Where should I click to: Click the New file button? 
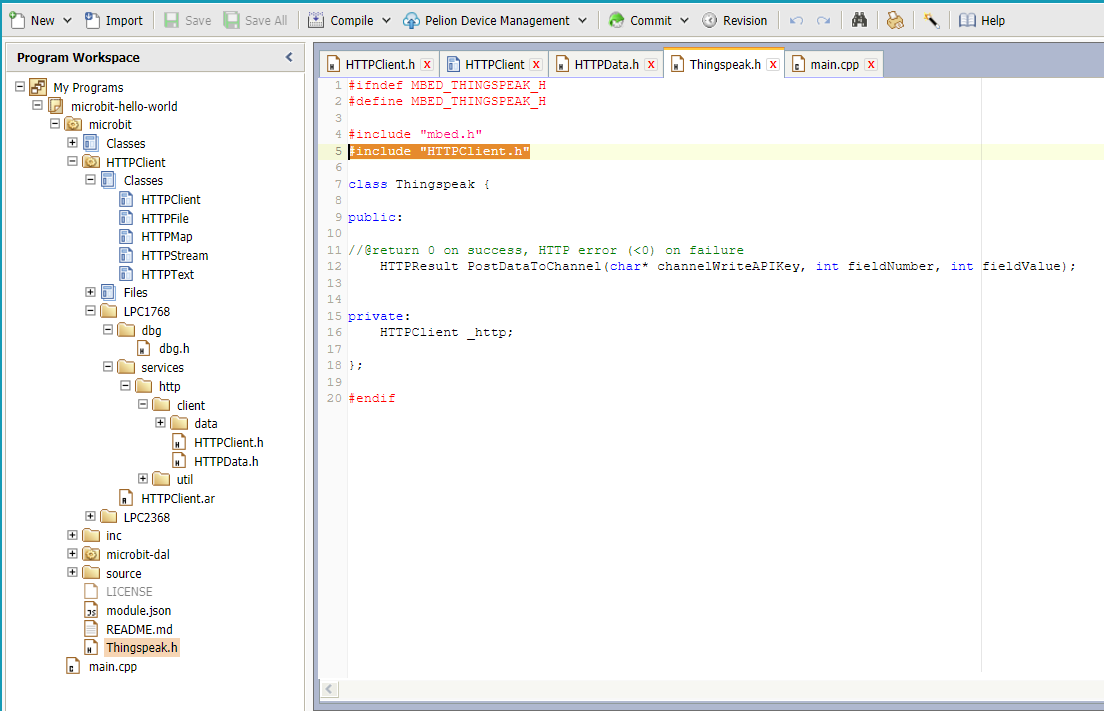pyautogui.click(x=32, y=20)
